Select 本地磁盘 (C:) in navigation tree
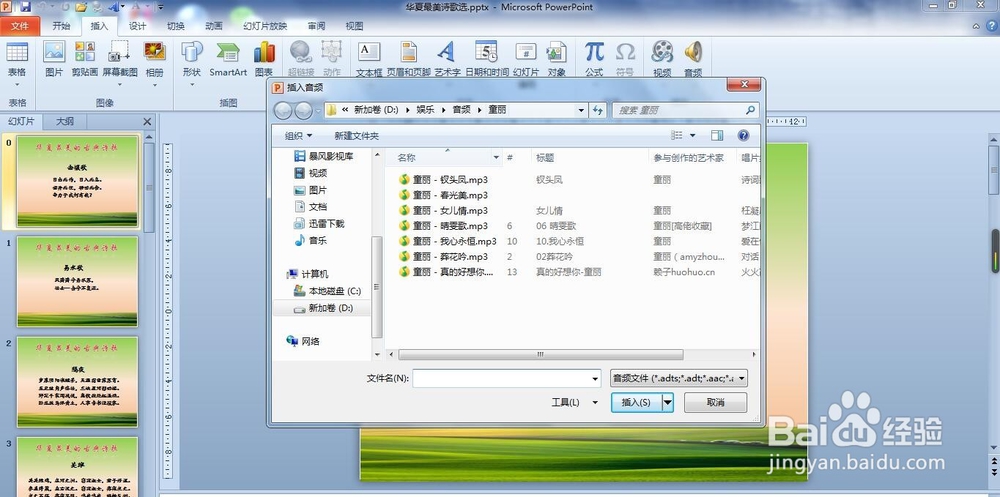 [327, 291]
